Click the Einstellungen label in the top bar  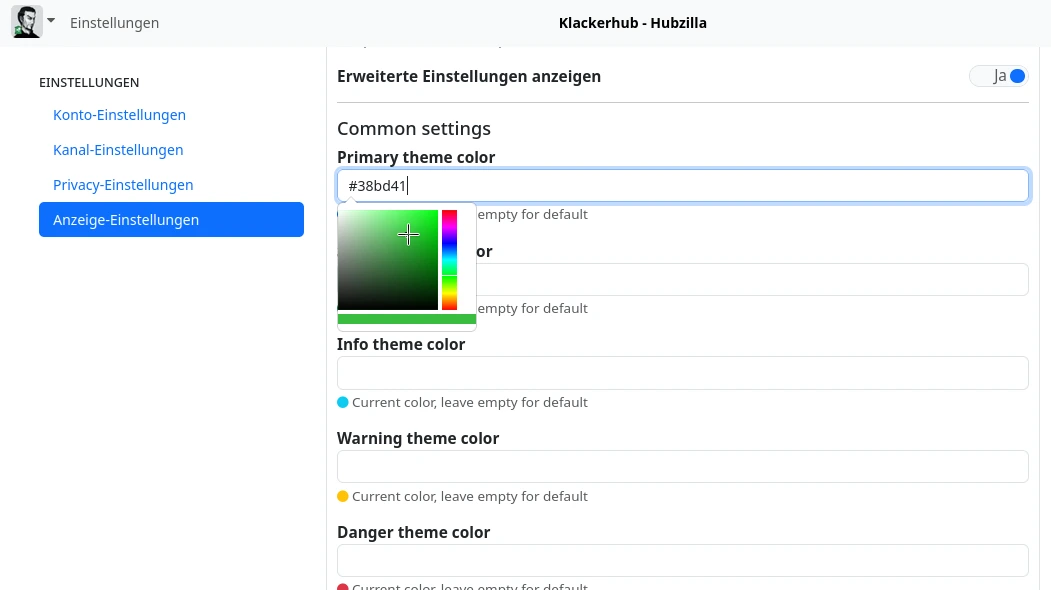(x=114, y=23)
